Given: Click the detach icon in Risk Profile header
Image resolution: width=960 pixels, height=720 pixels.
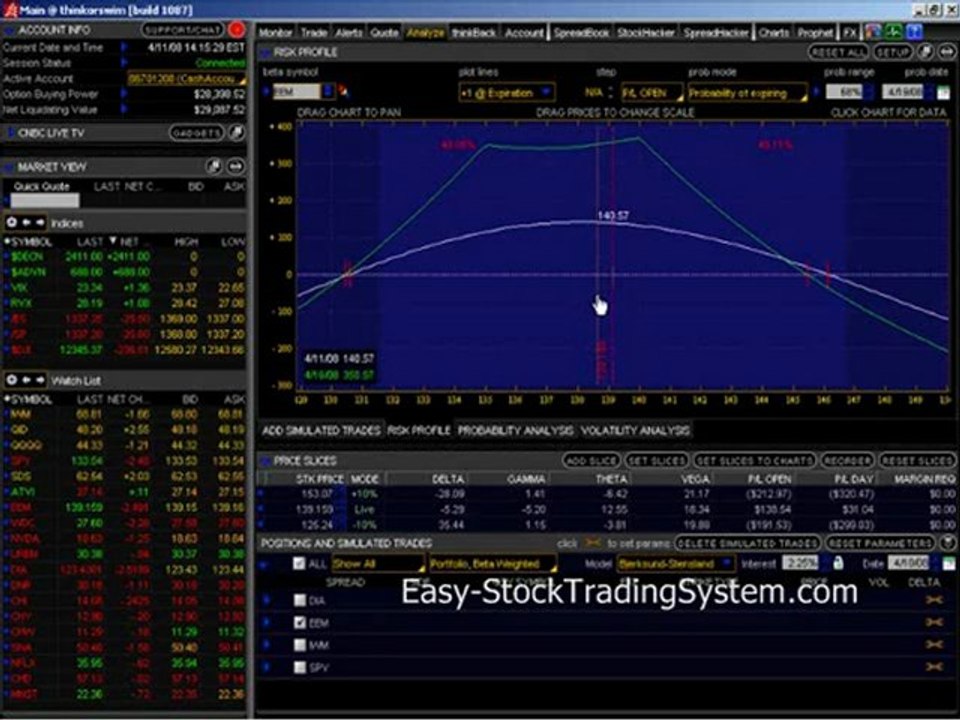Looking at the screenshot, I should click(925, 52).
